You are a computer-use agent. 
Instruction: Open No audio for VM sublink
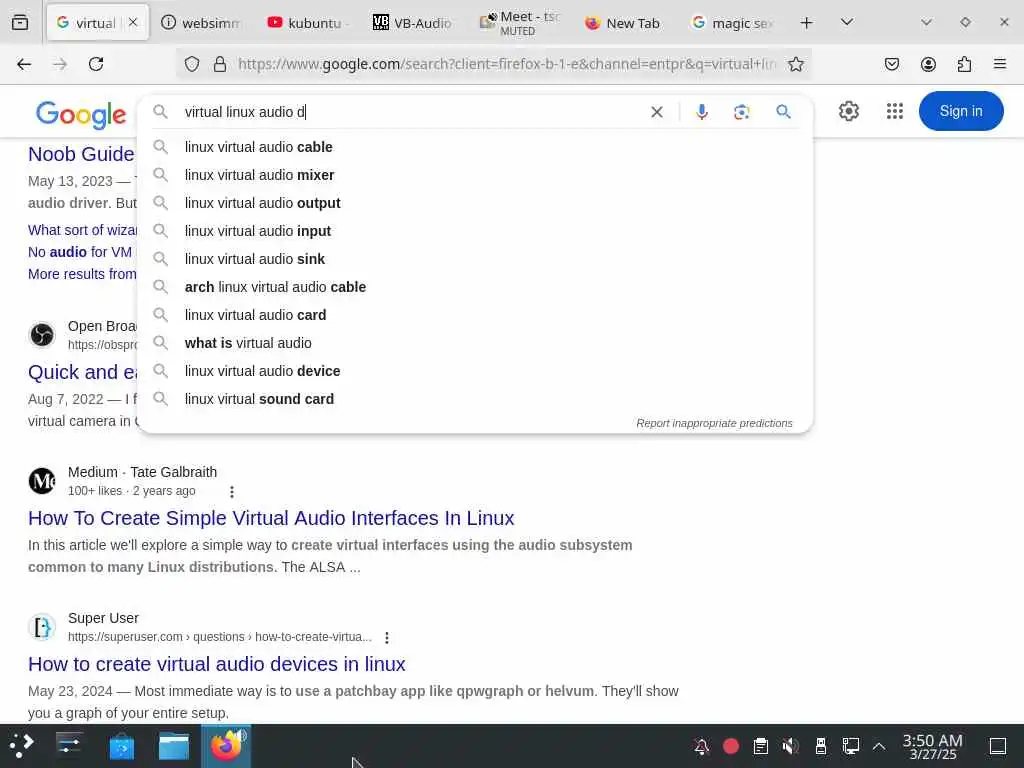[80, 252]
